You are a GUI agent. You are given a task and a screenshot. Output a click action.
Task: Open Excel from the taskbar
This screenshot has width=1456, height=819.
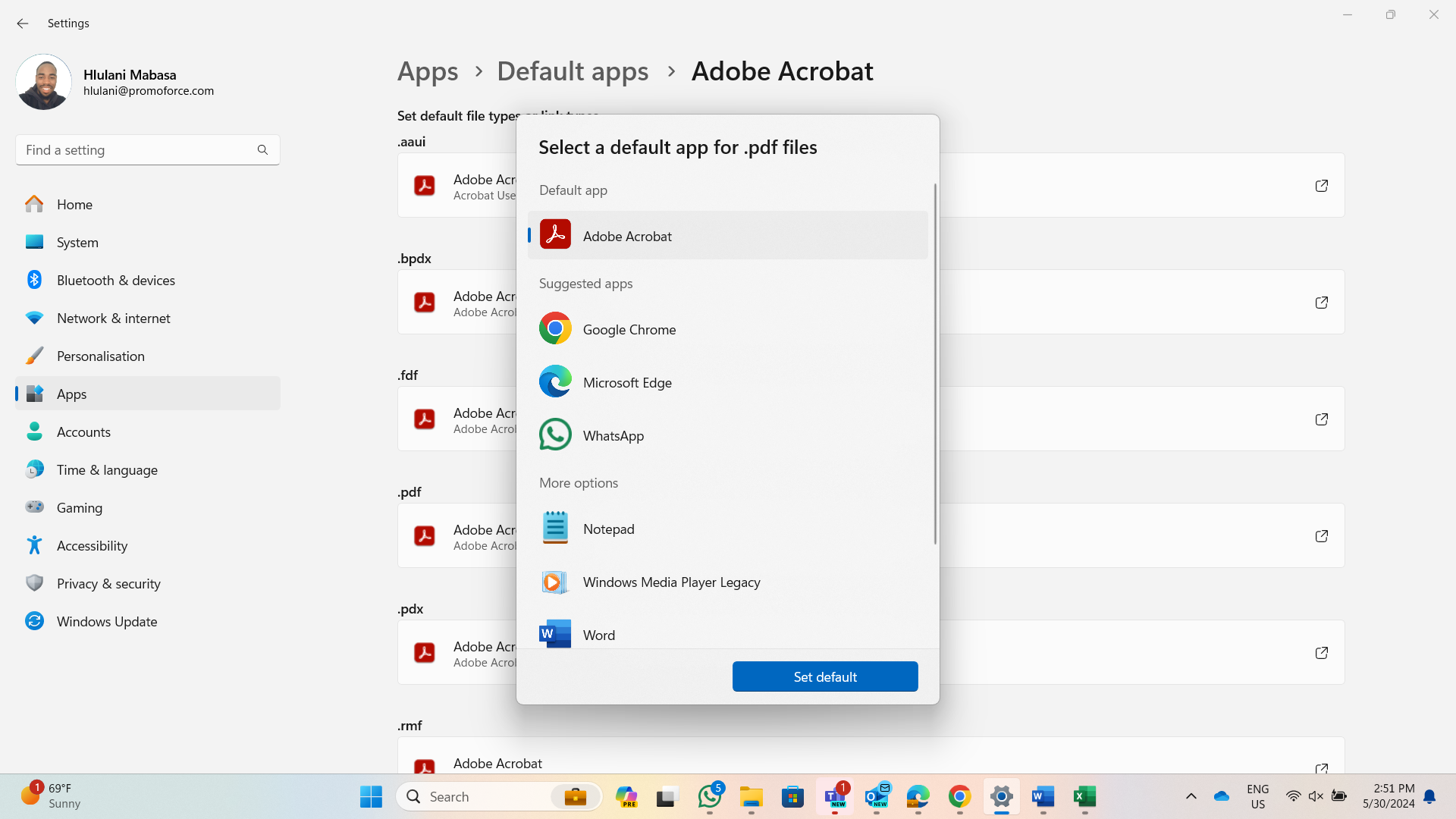(1085, 796)
